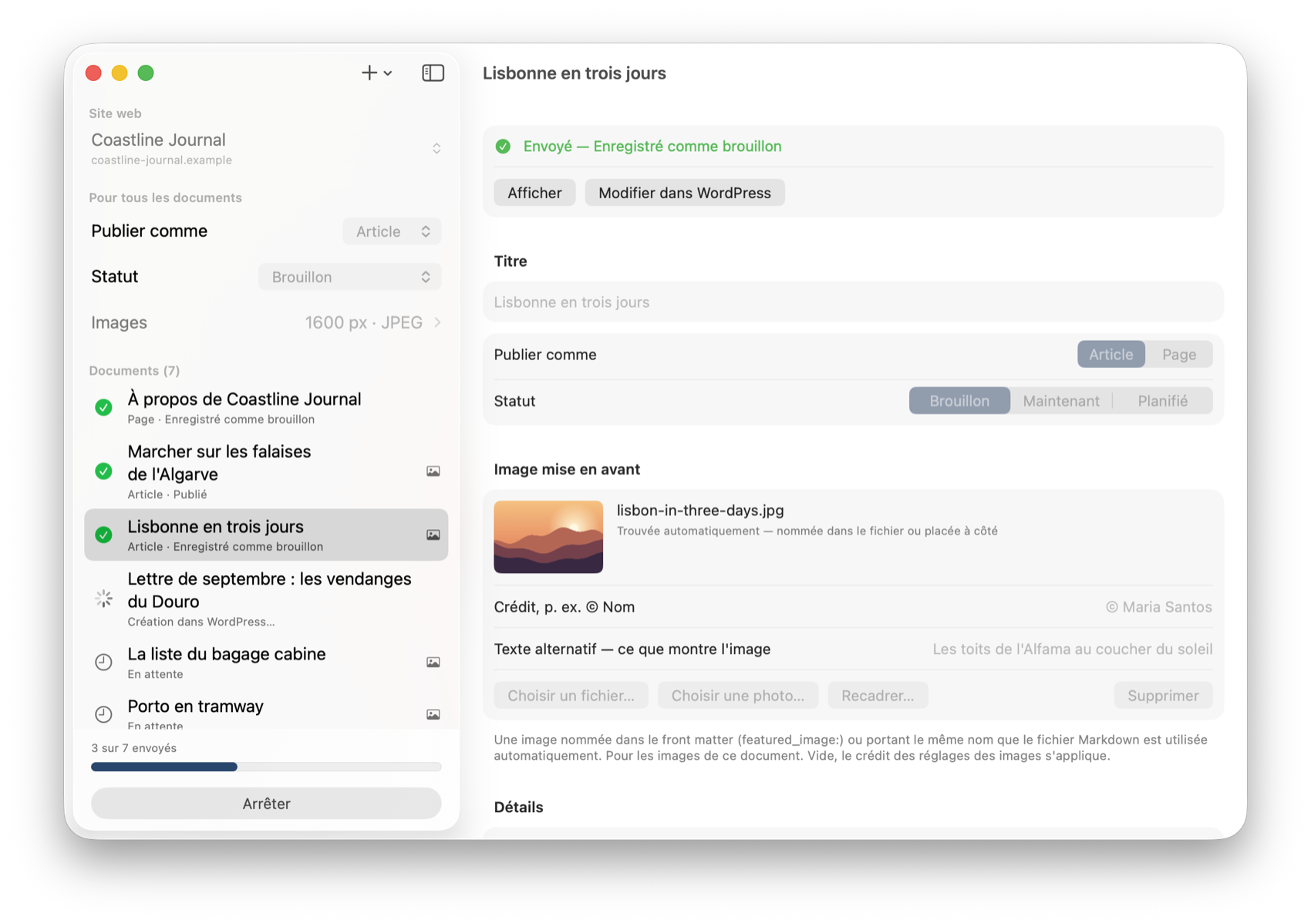Click the Détails section heading

(x=518, y=808)
